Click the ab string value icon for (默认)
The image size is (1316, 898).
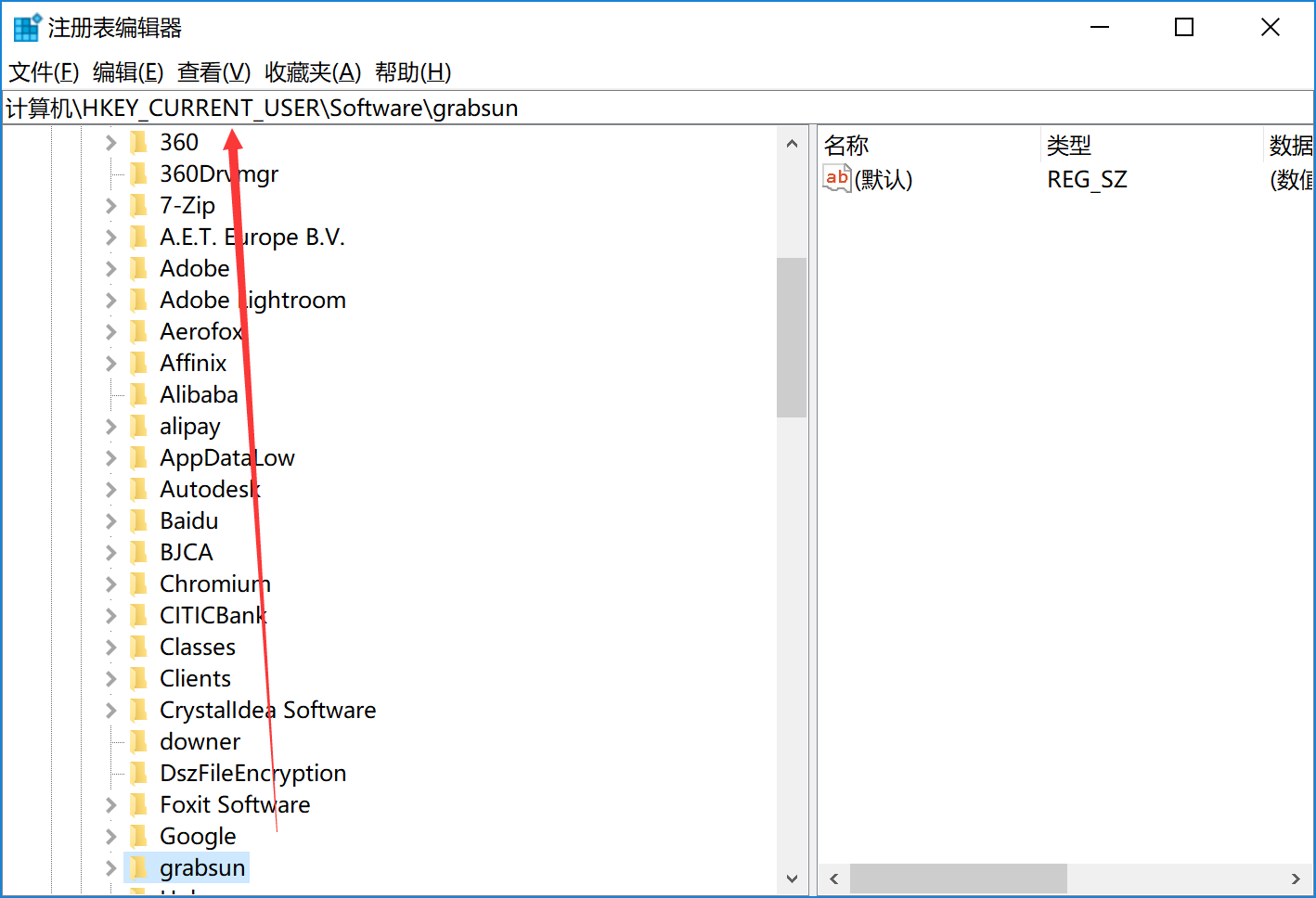point(837,178)
